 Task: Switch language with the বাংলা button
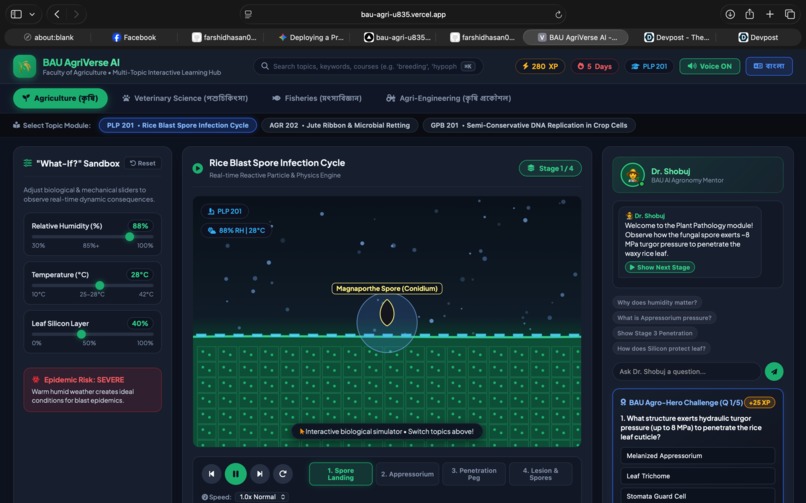click(769, 66)
